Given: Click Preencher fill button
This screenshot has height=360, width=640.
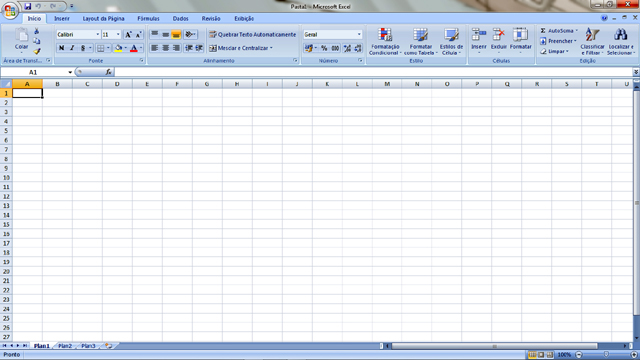Looking at the screenshot, I should point(558,41).
